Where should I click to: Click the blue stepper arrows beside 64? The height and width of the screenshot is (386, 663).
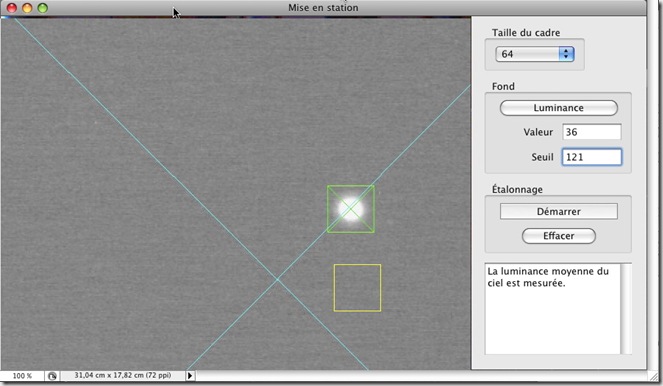pos(566,54)
